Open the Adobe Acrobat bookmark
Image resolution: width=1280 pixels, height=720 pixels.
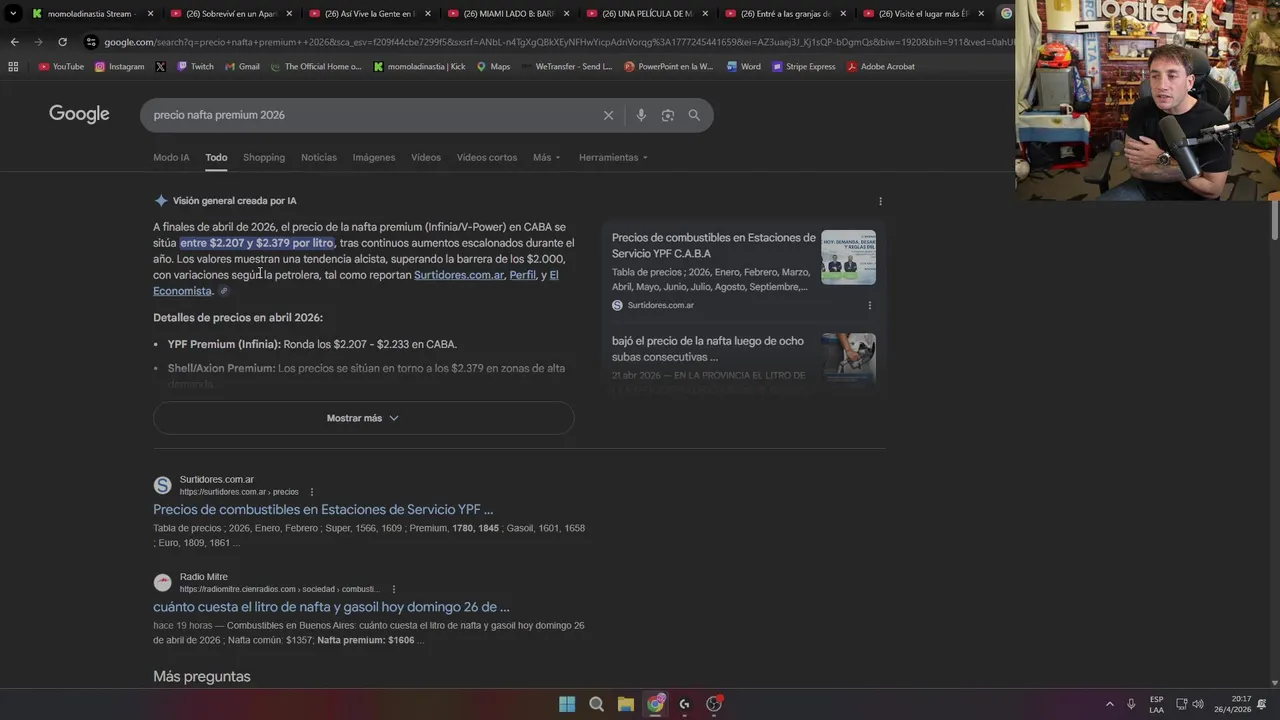[x=881, y=67]
